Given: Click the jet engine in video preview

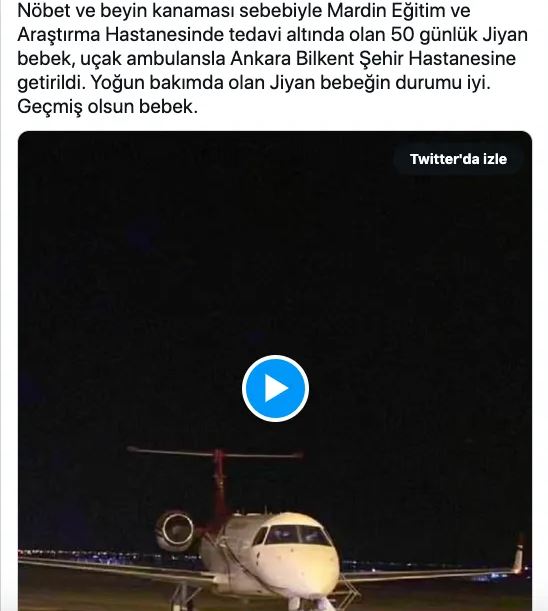Looking at the screenshot, I should point(175,530).
